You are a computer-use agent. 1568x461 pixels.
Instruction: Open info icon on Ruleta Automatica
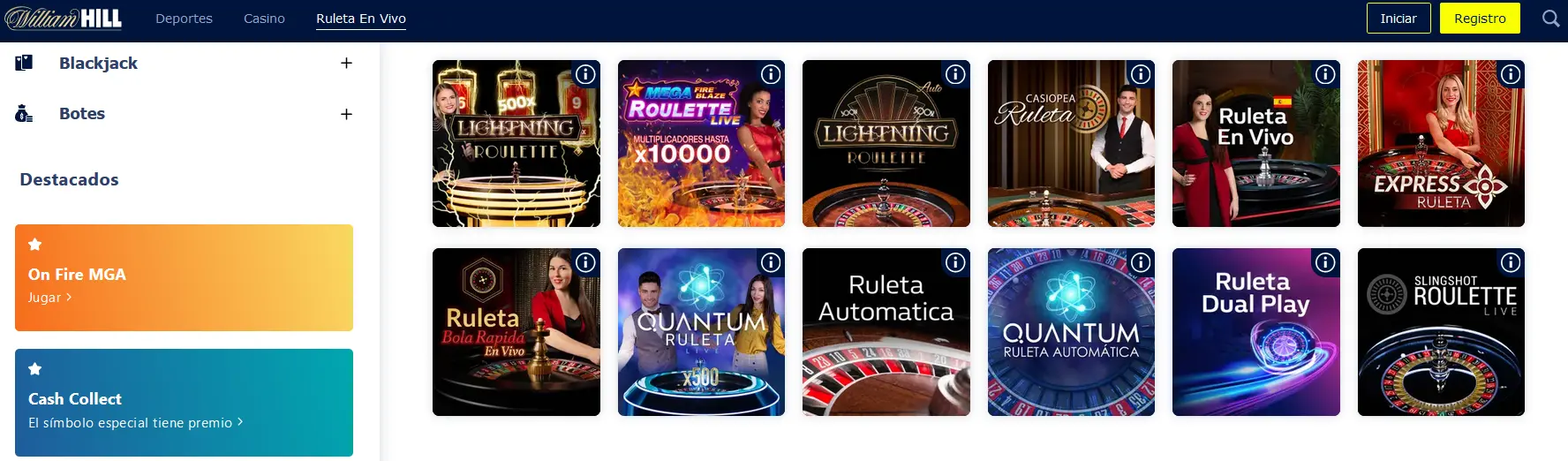point(955,262)
